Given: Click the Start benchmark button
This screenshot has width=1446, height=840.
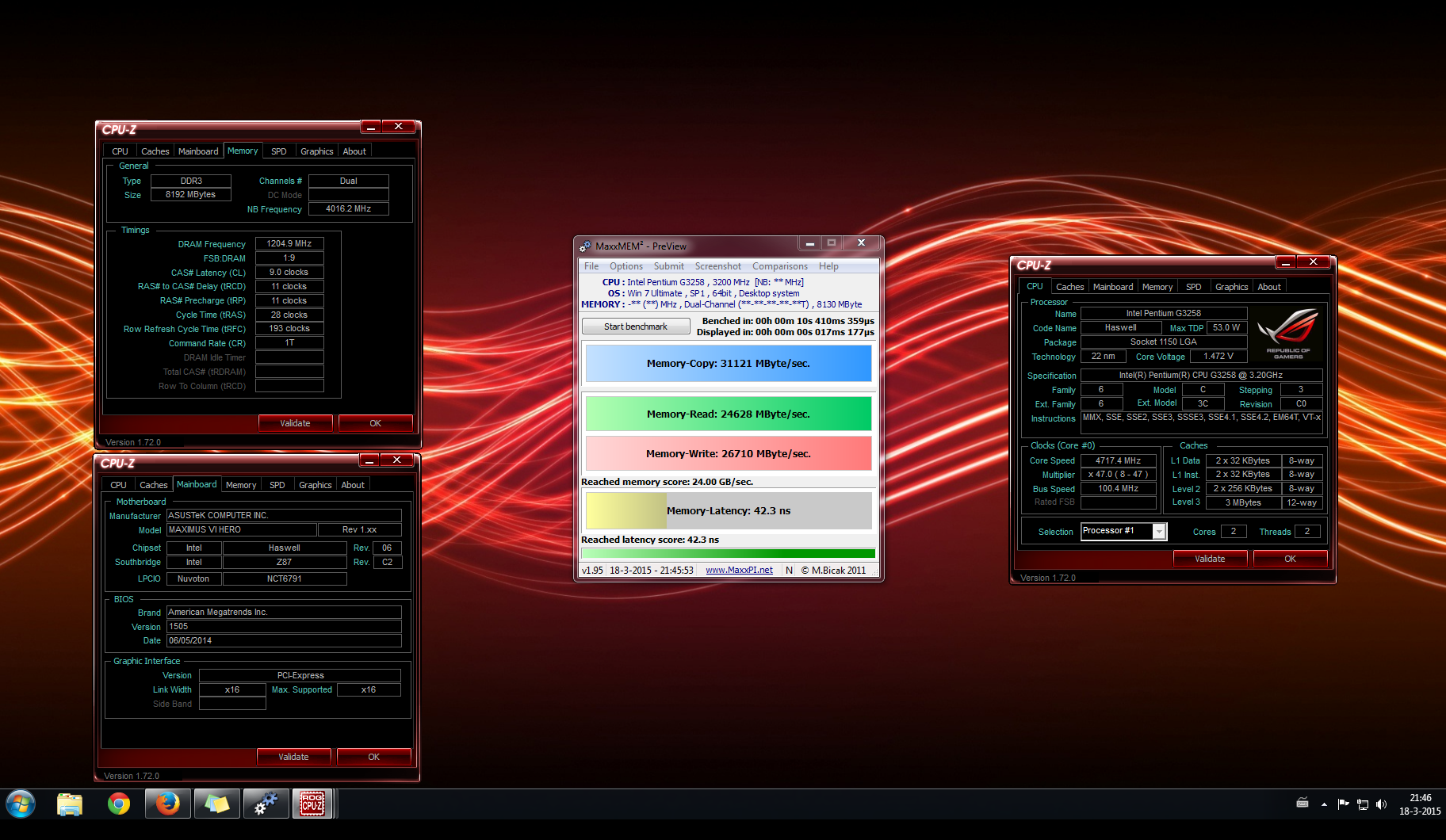Looking at the screenshot, I should click(x=636, y=326).
